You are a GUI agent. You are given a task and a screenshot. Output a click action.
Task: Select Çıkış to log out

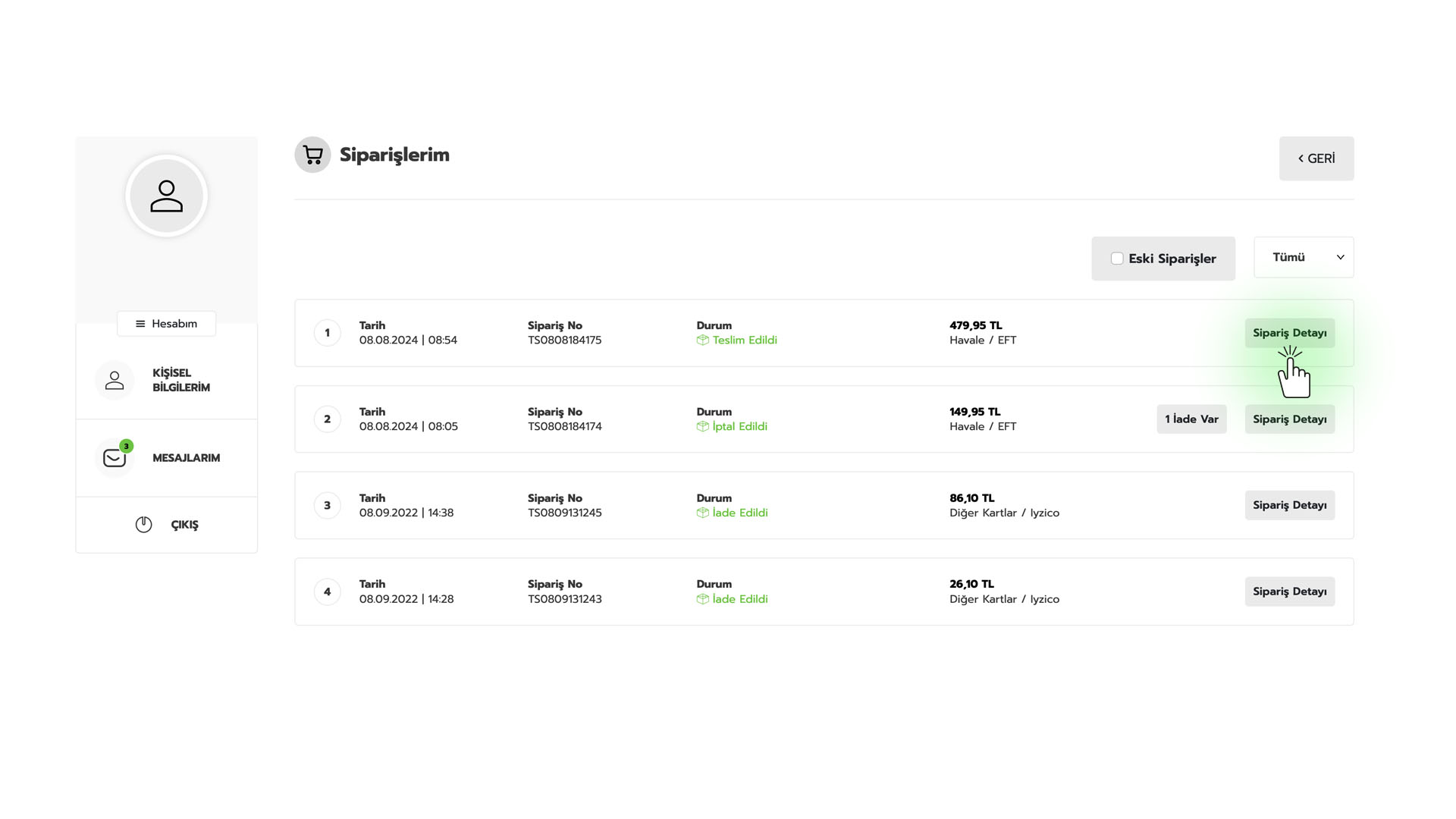(184, 525)
